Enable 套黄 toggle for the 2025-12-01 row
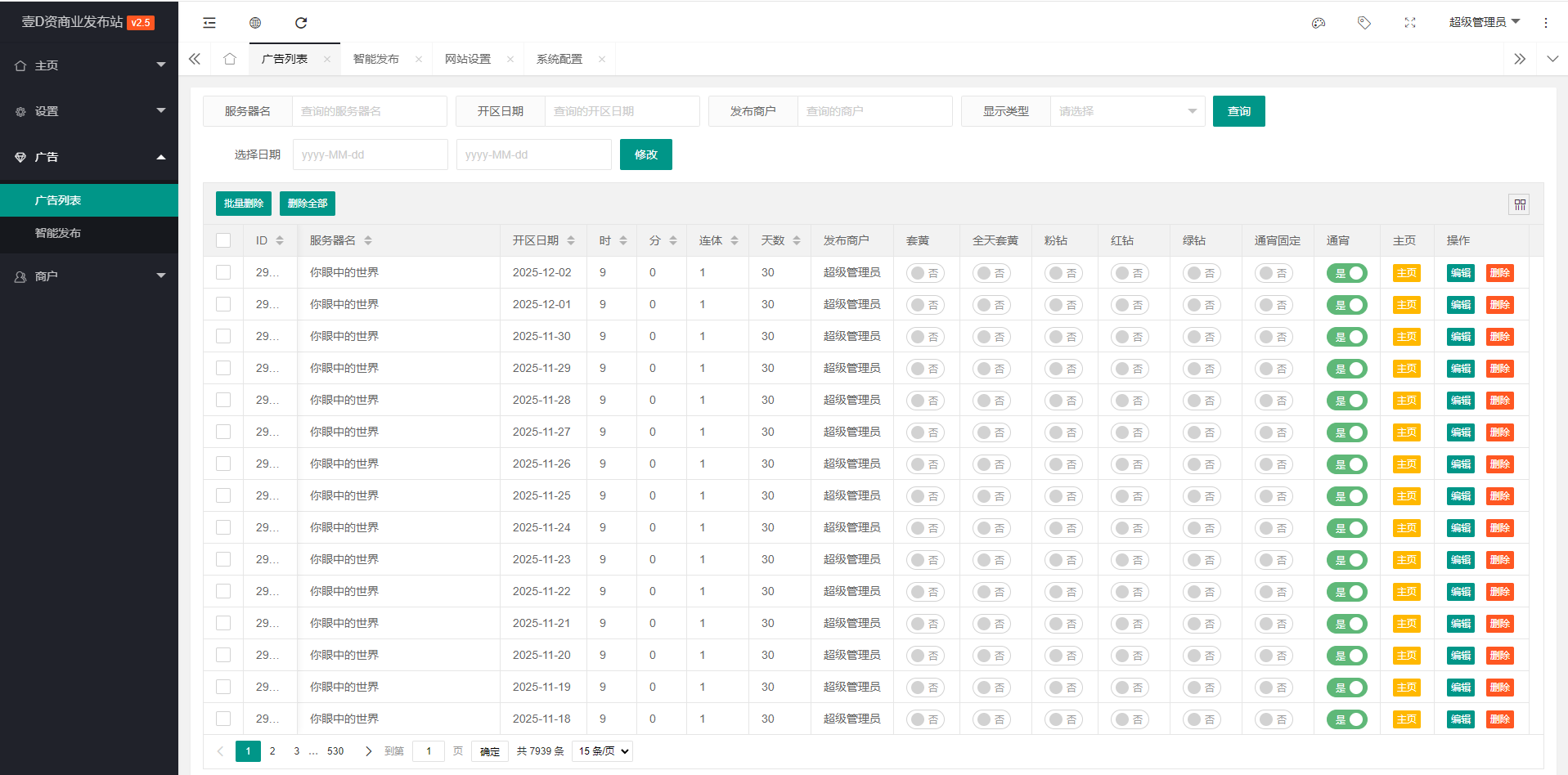The height and width of the screenshot is (775, 1568). 925,305
